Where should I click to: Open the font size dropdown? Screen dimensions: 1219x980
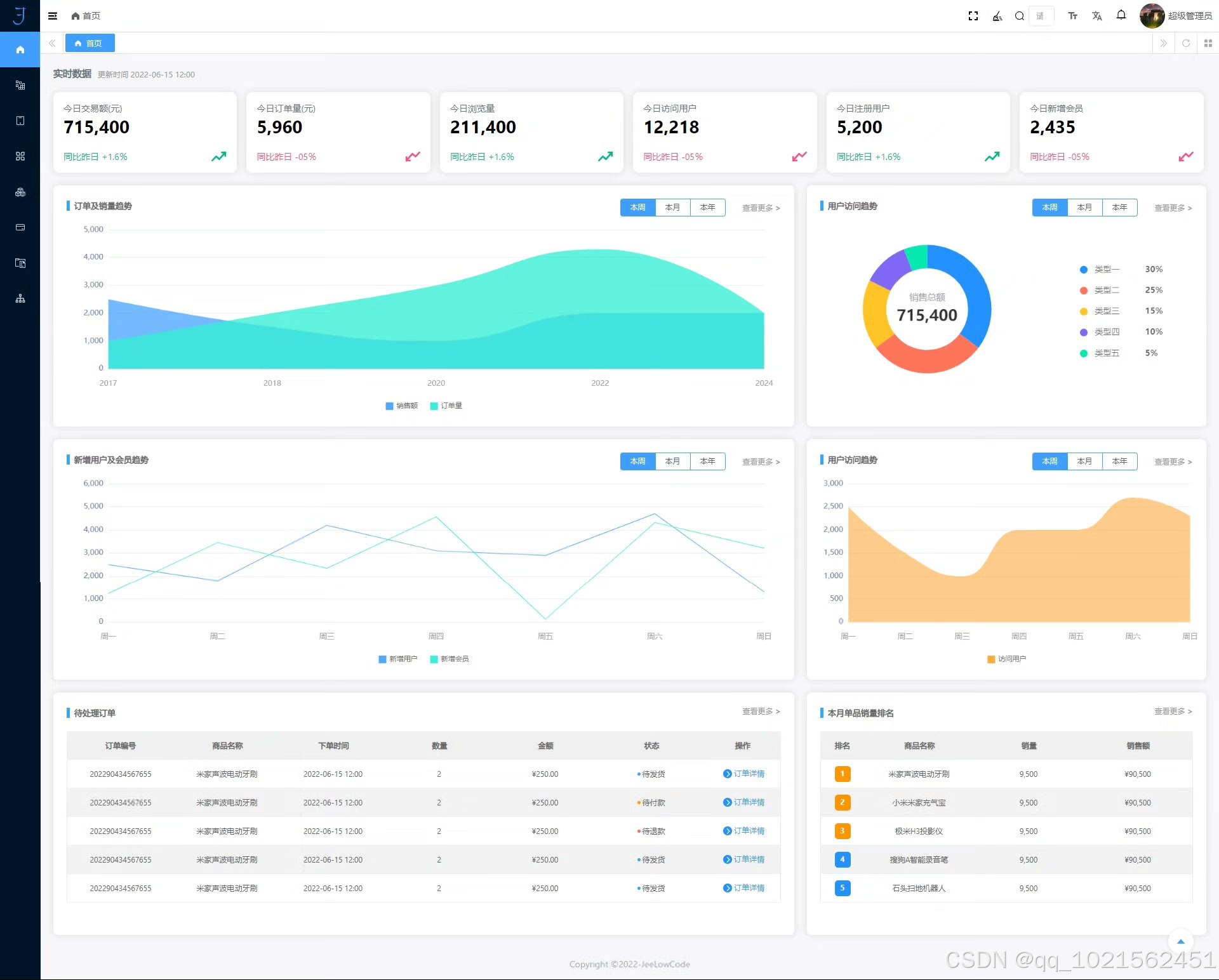1072,16
